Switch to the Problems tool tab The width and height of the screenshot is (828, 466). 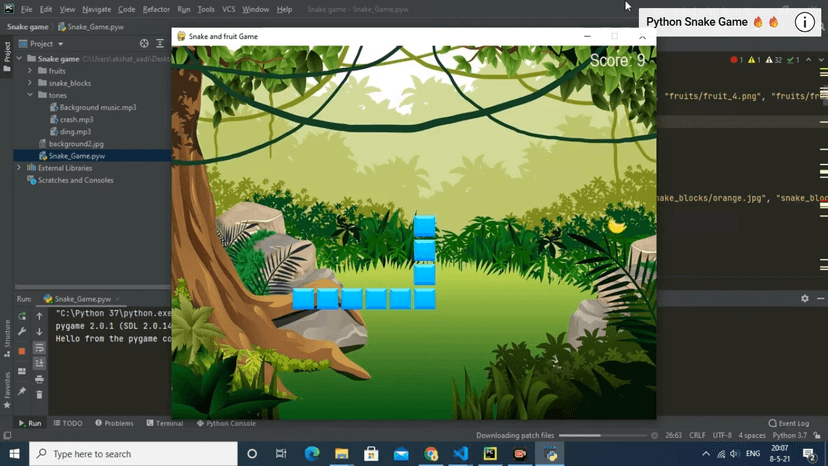click(x=114, y=423)
